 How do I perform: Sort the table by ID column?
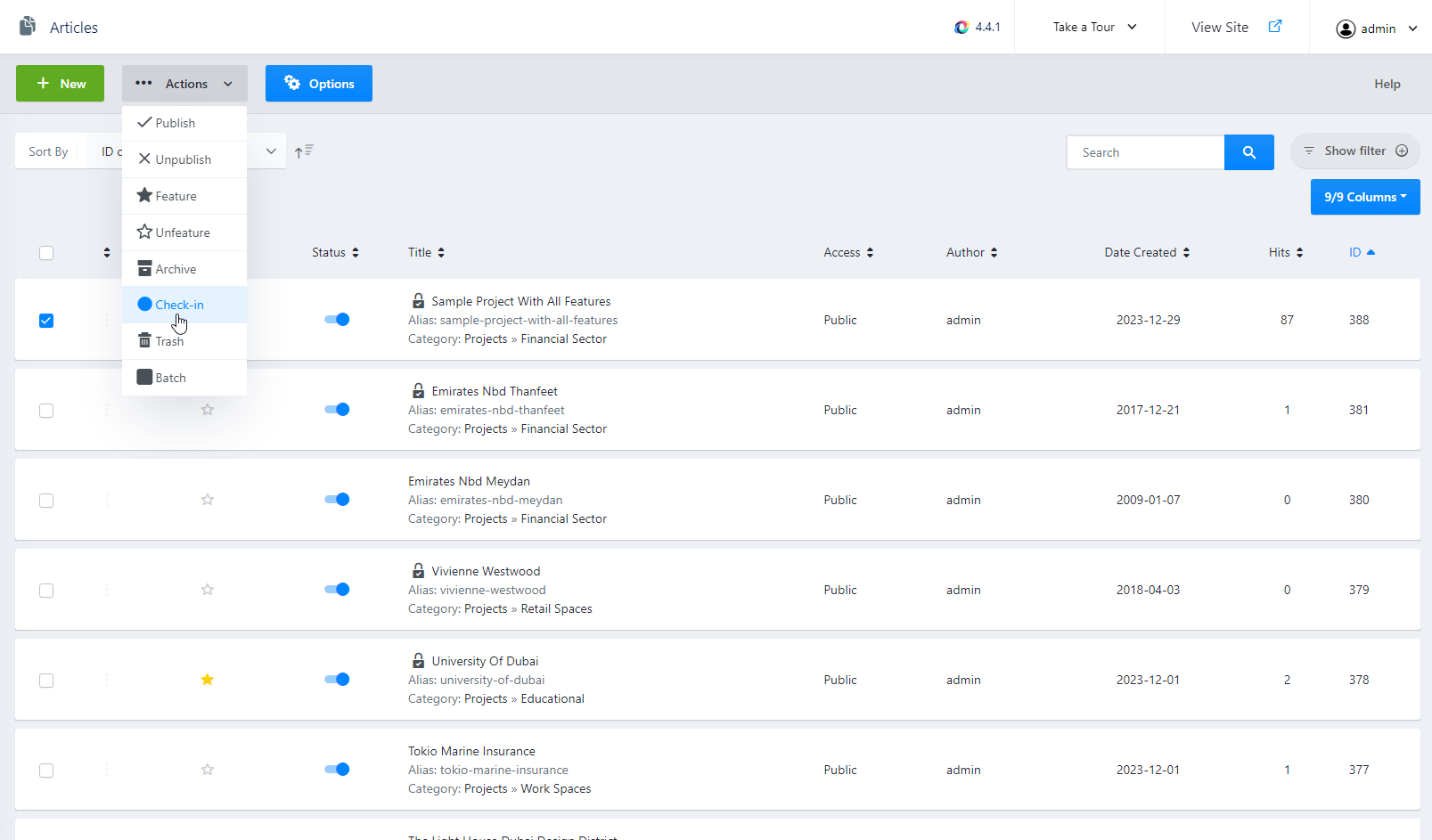[x=1362, y=253]
